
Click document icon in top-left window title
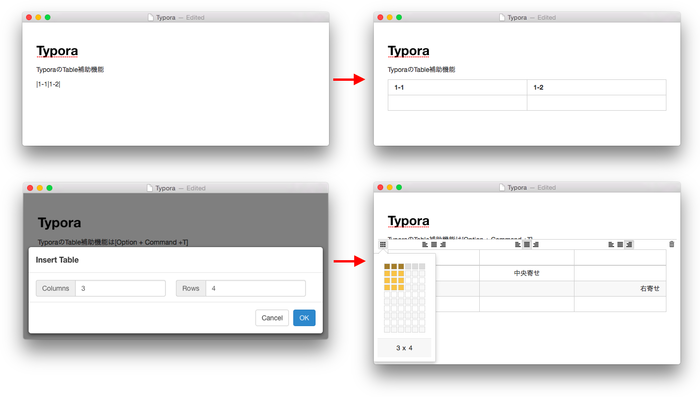150,17
